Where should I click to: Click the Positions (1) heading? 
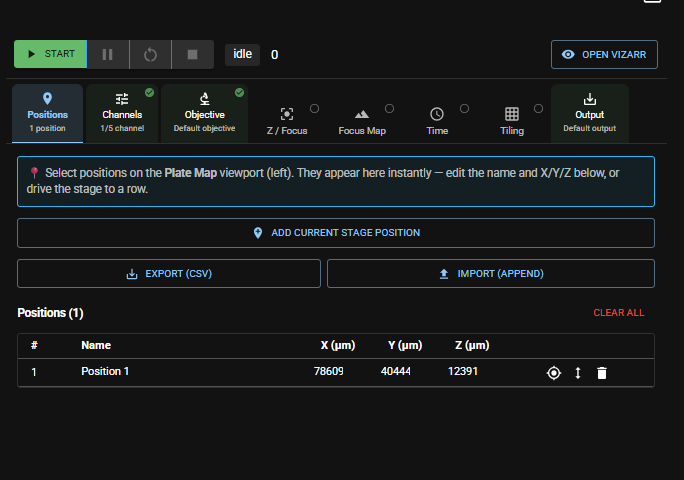click(x=50, y=313)
